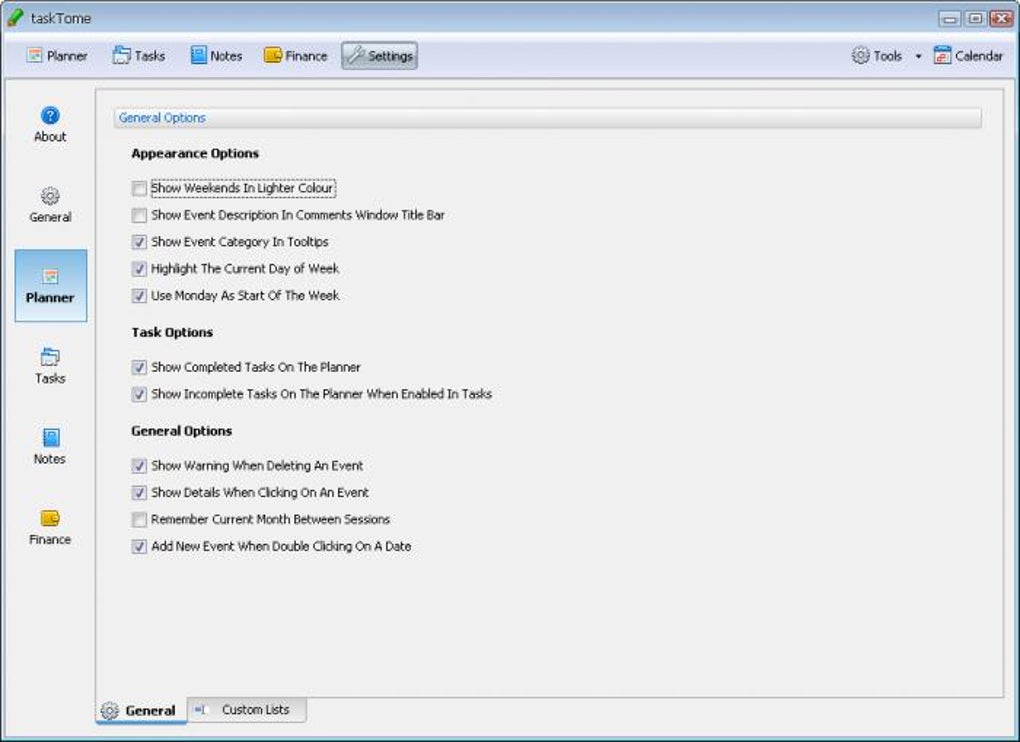Close the taskTome window
The width and height of the screenshot is (1020, 742).
(1000, 19)
